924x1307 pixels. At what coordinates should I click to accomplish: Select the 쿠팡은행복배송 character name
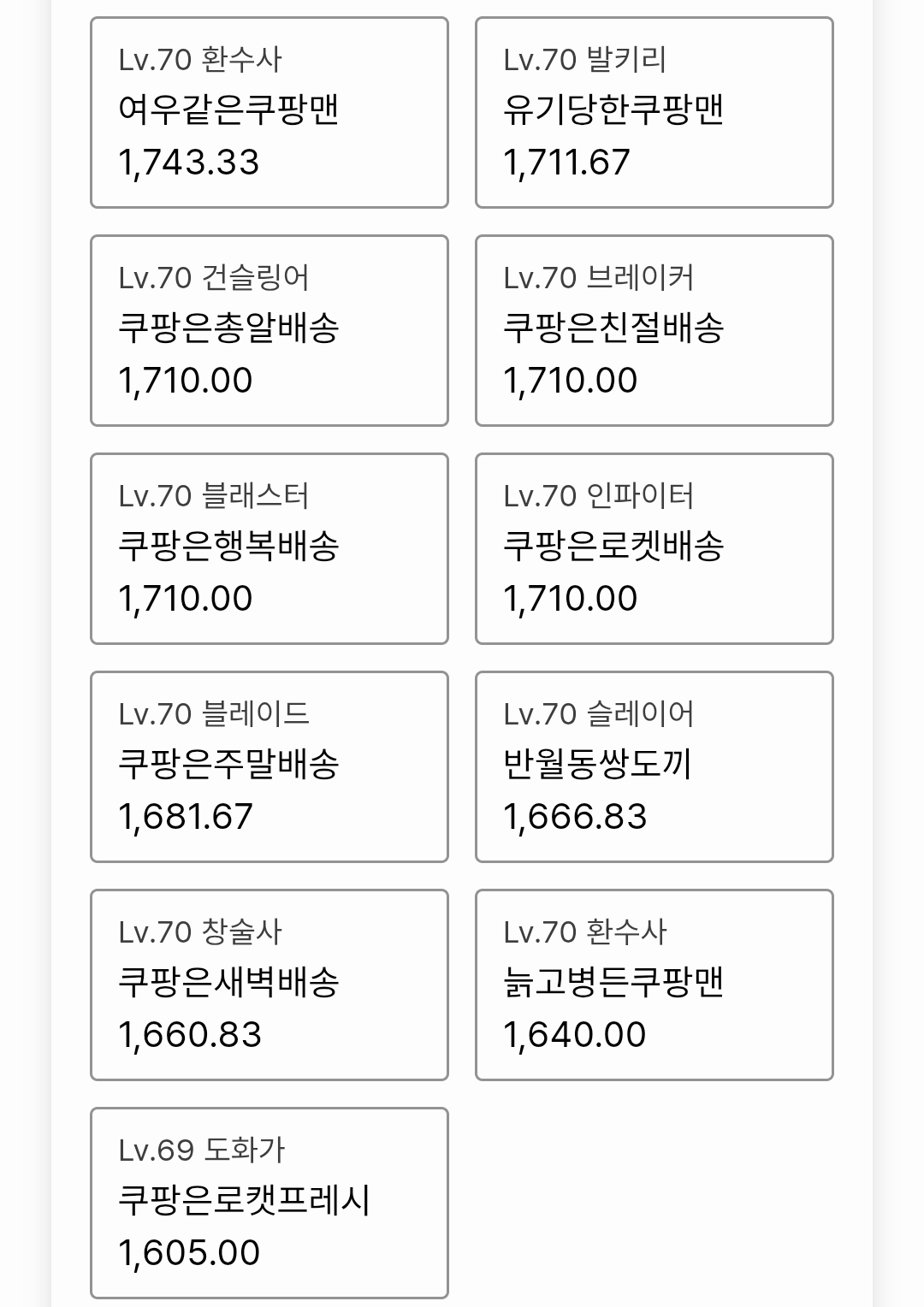pos(228,546)
